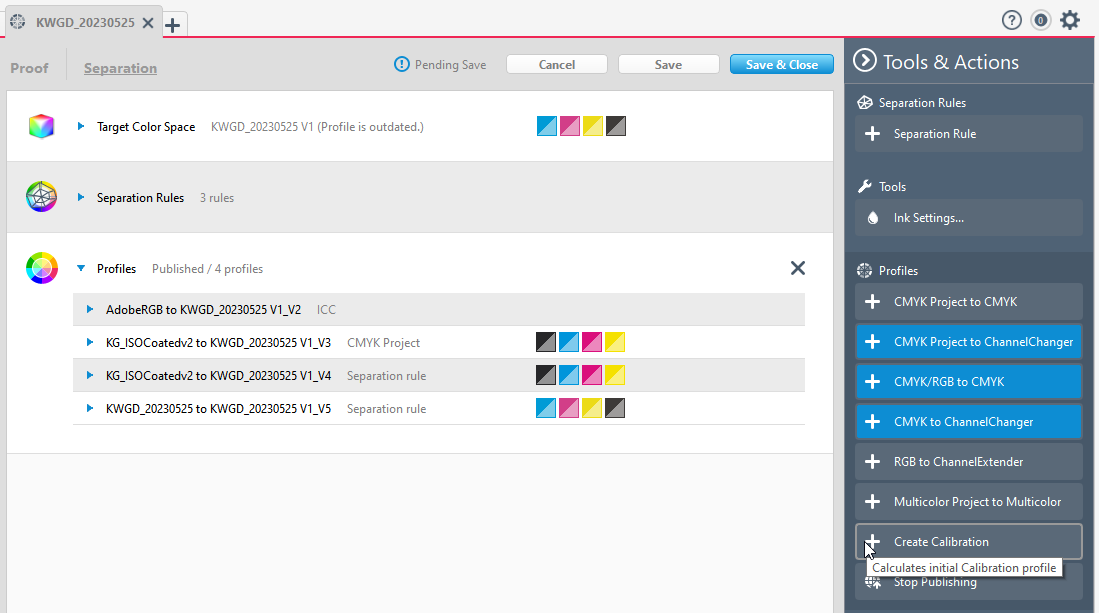The width and height of the screenshot is (1099, 613).
Task: Close the Profiles panel with the X
Action: pos(797,268)
